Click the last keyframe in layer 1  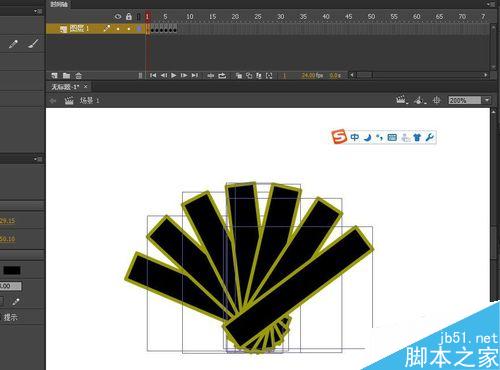click(x=175, y=29)
